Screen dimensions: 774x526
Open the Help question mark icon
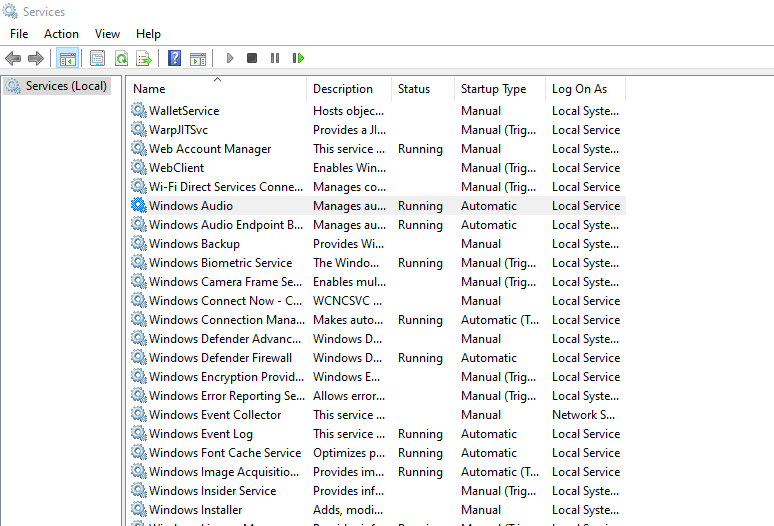pyautogui.click(x=174, y=58)
